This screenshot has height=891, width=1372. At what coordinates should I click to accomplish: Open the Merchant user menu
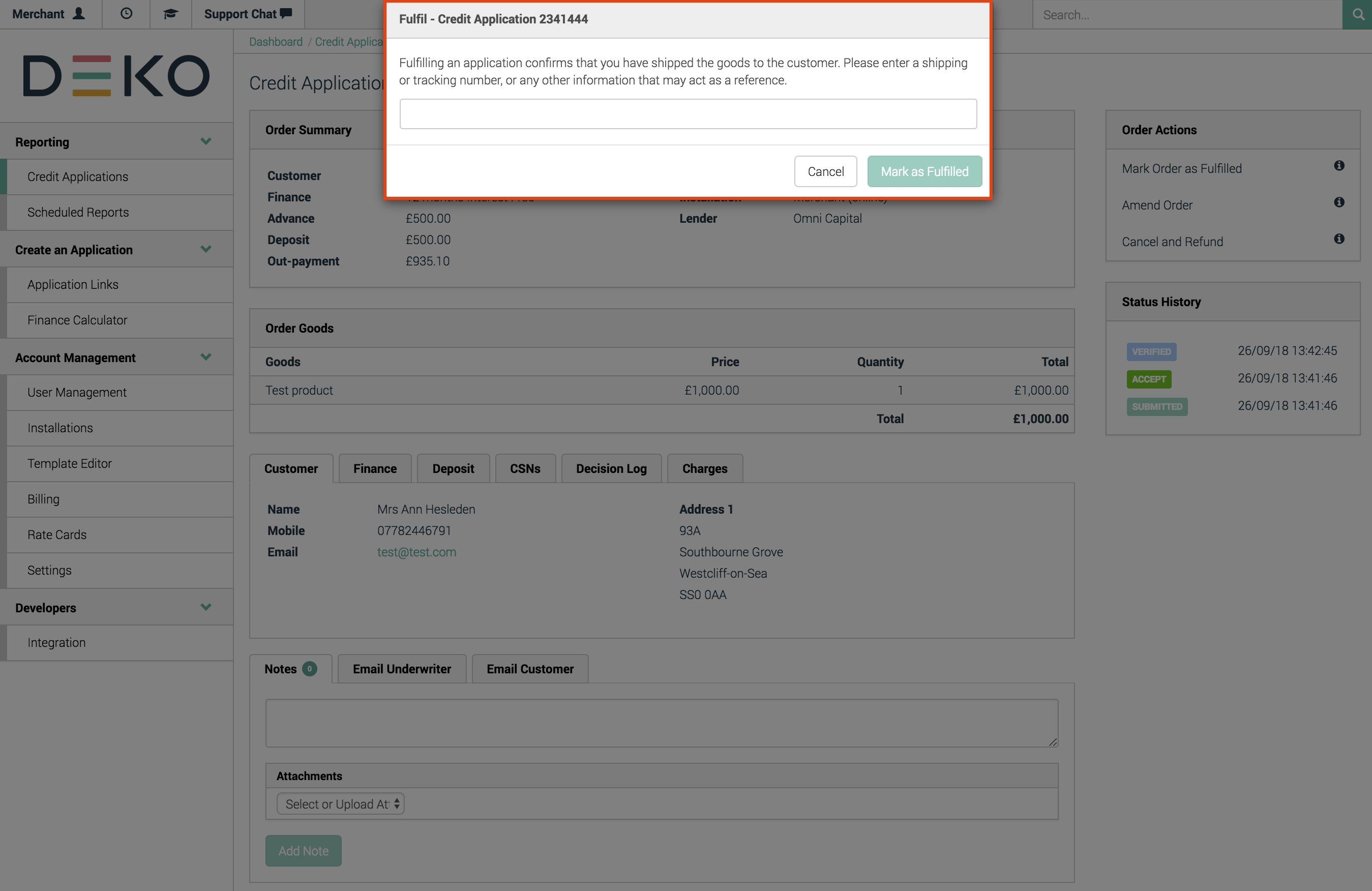pos(49,14)
